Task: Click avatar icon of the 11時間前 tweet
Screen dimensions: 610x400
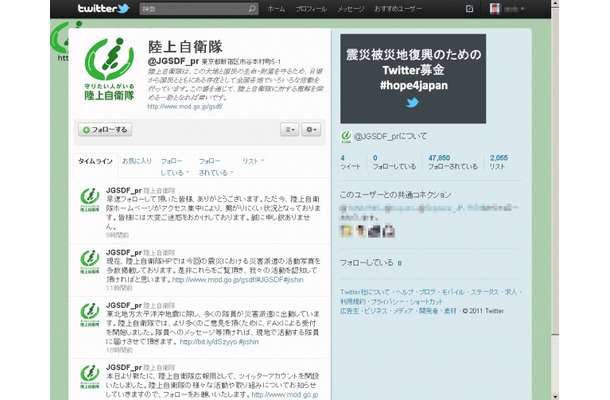Action: tap(90, 262)
